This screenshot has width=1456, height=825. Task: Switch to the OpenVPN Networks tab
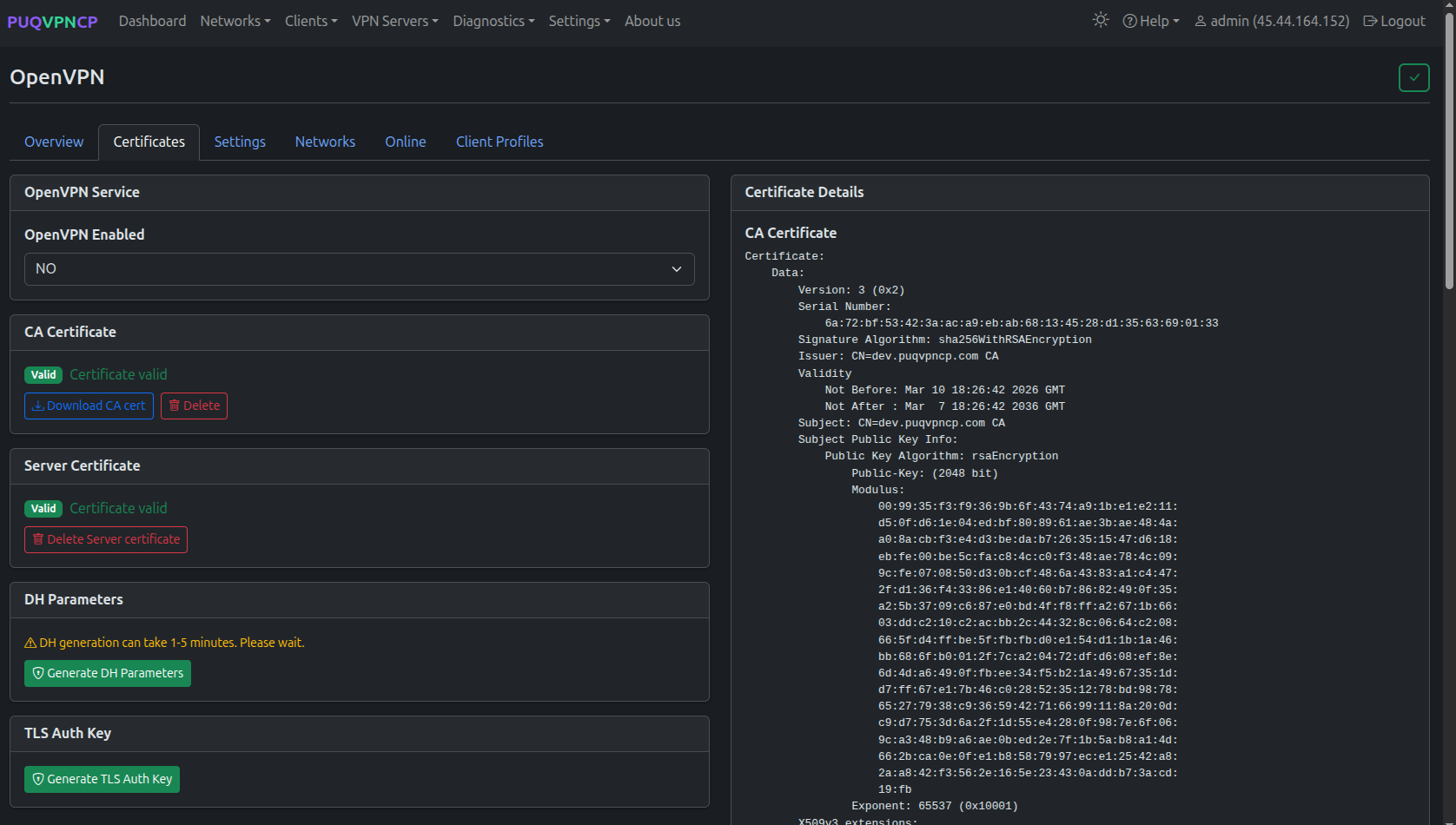325,142
